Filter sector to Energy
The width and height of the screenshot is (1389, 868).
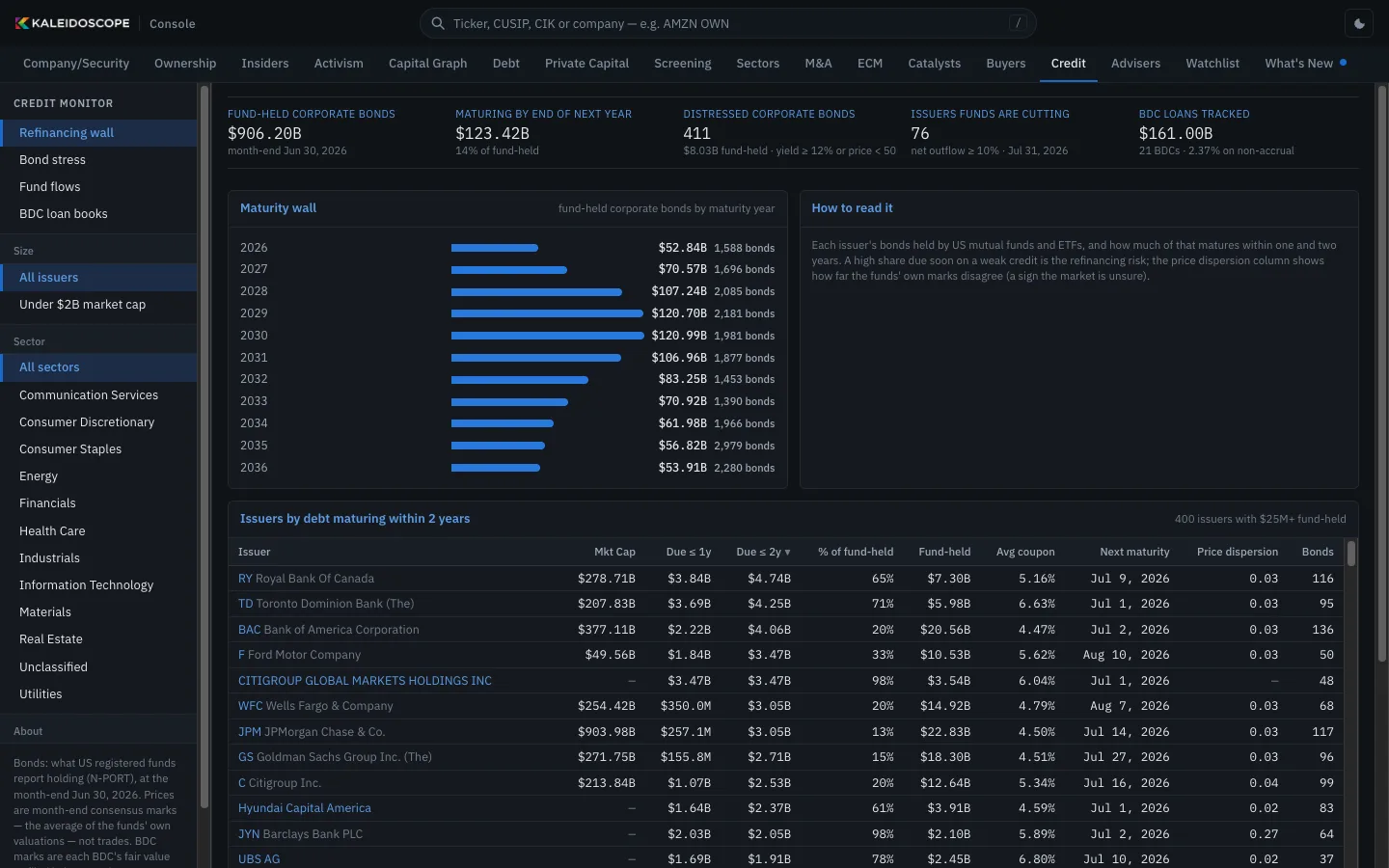pos(98,476)
